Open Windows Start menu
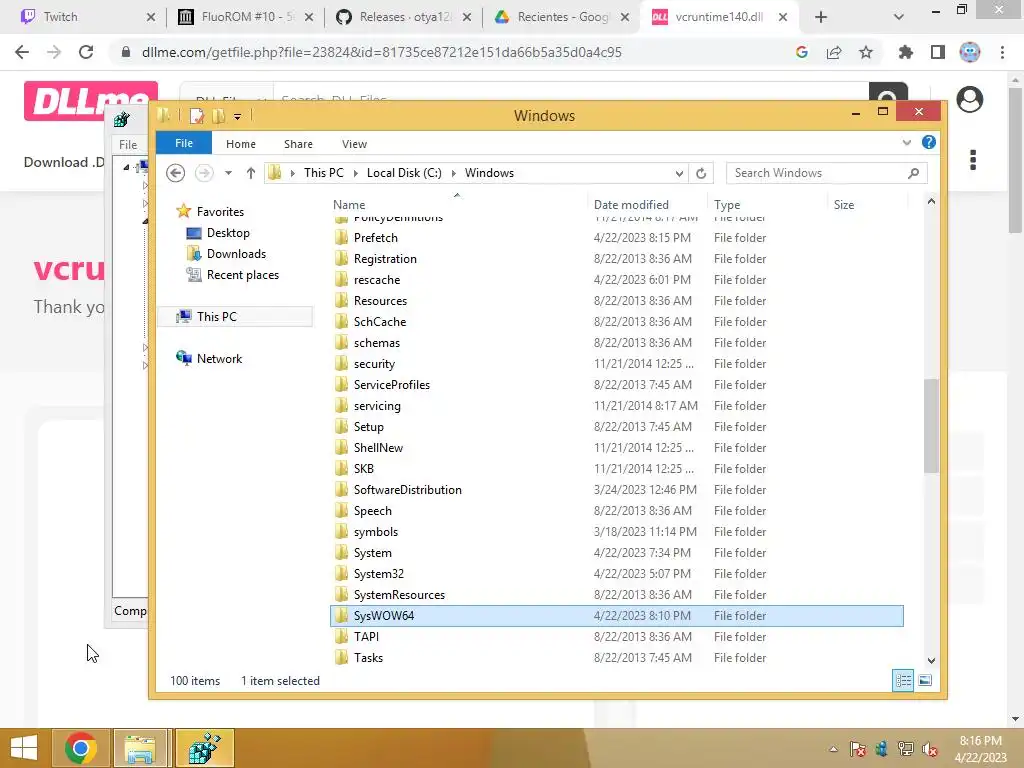 (24, 748)
